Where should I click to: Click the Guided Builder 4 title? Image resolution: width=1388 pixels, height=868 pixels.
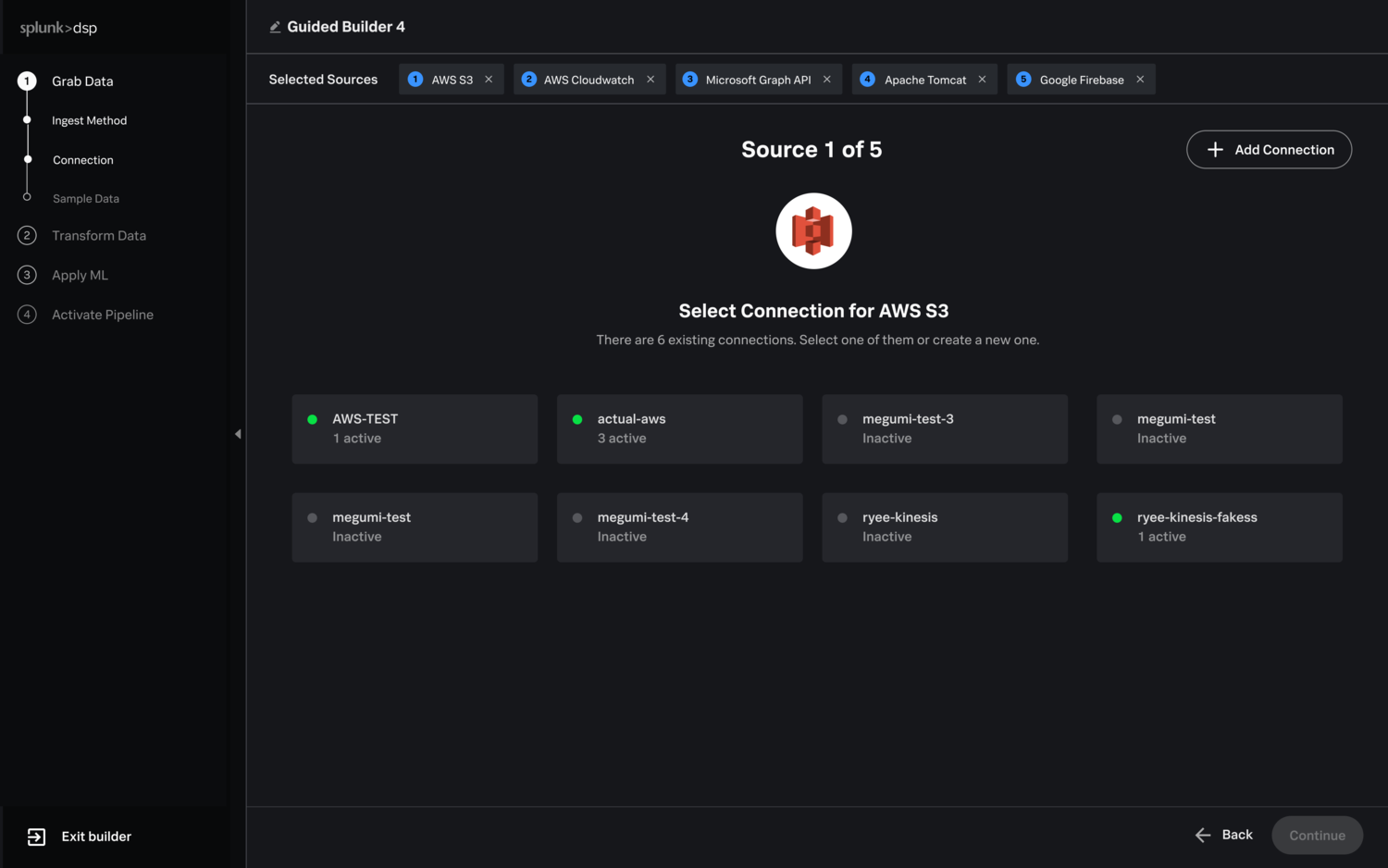point(346,27)
